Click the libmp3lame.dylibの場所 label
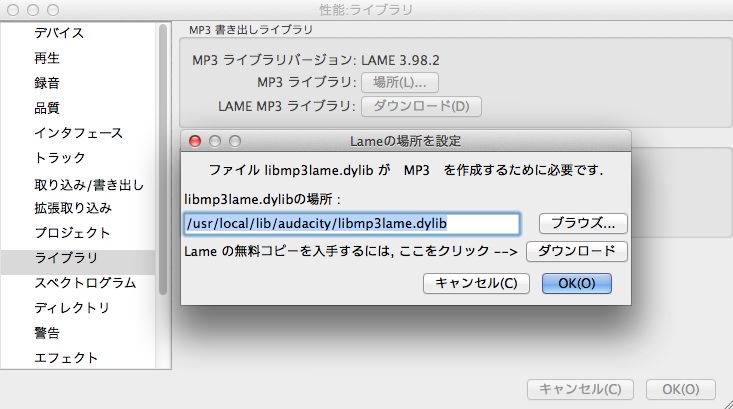733x409 pixels. point(263,199)
